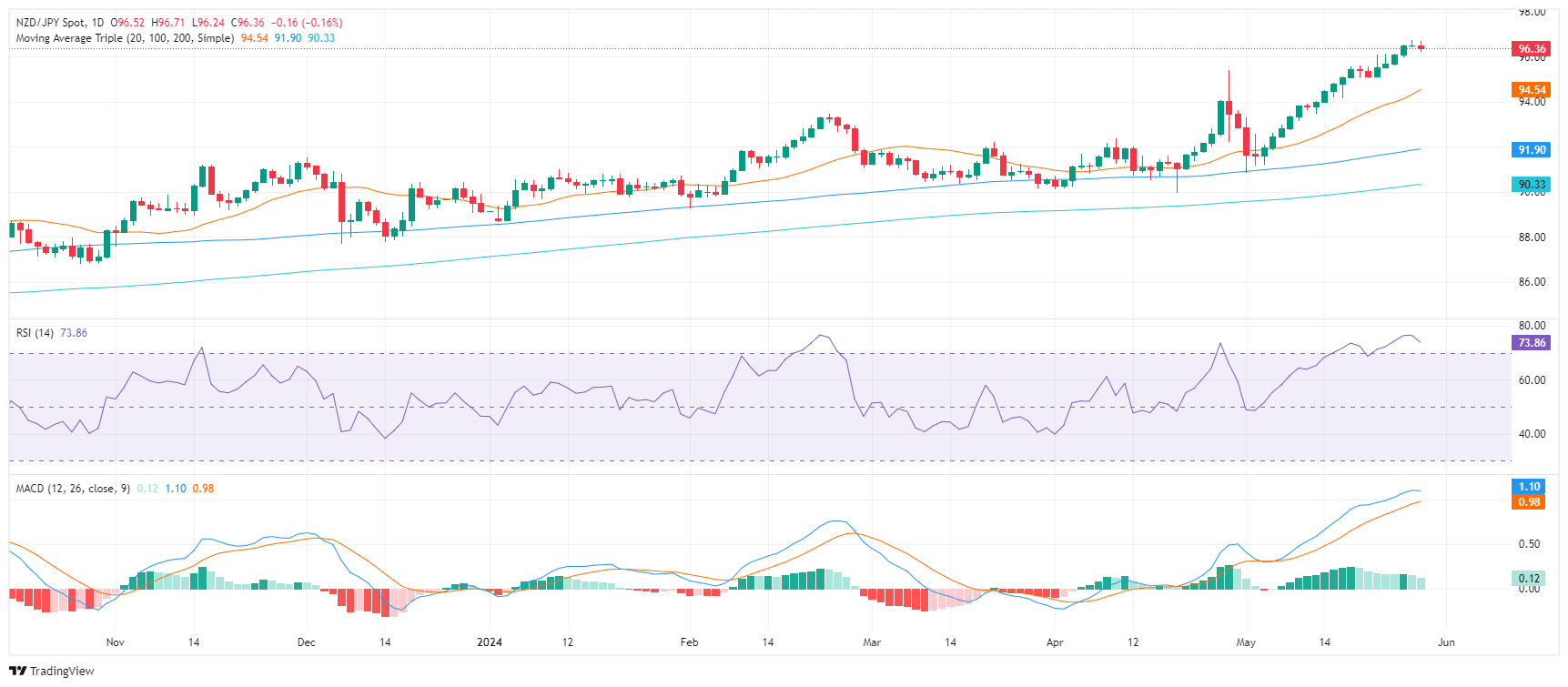Select the Jun label on time axis
This screenshot has width=1568, height=687.
pyautogui.click(x=1446, y=642)
